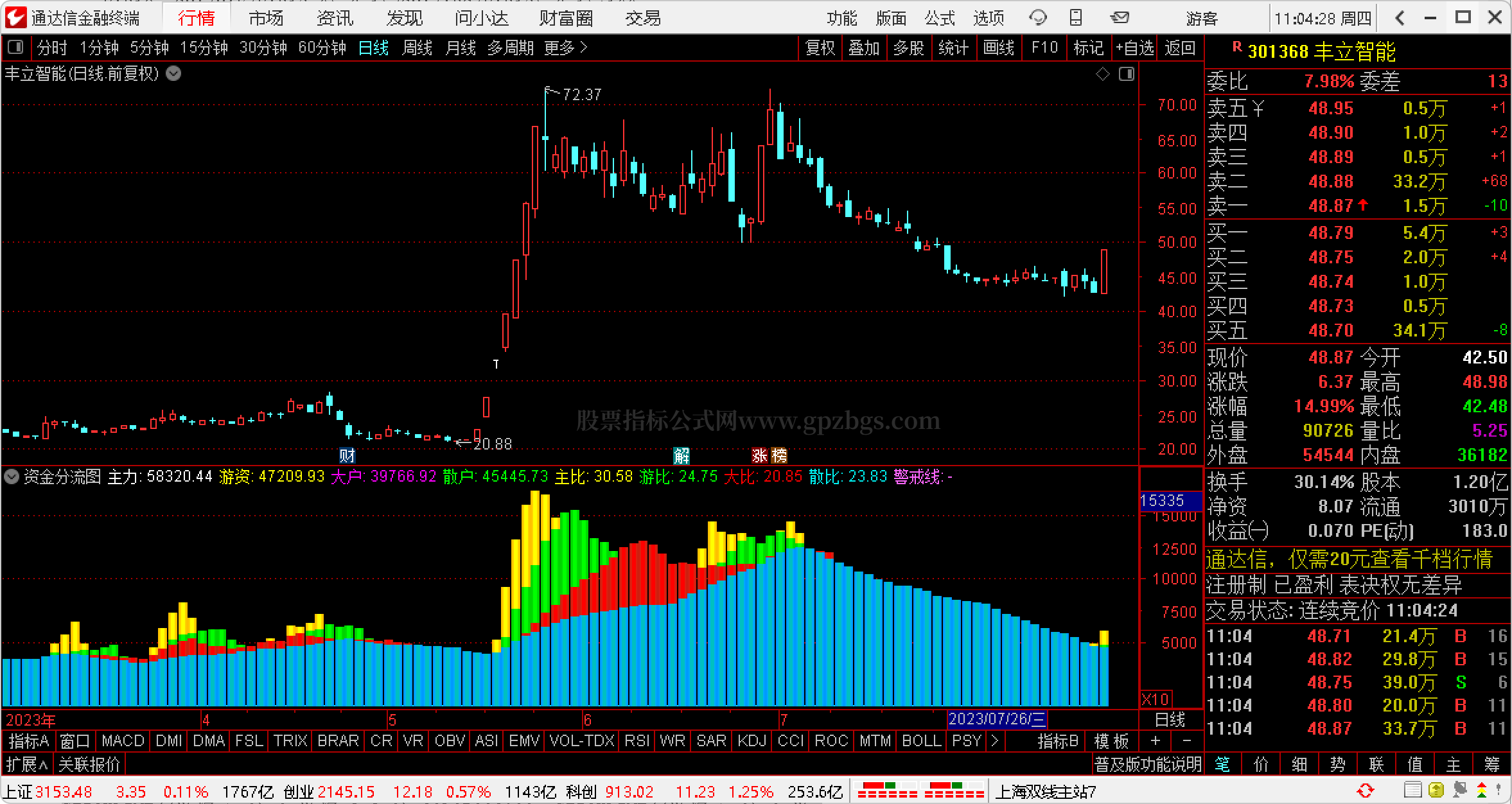Click the headset customer service icon
Screen dimensions: 1512x804
tap(1037, 18)
